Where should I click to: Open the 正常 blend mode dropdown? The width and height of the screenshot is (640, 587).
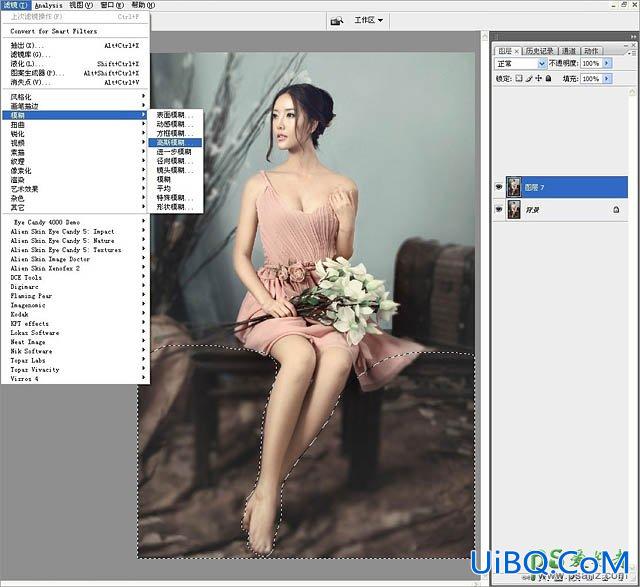click(520, 63)
